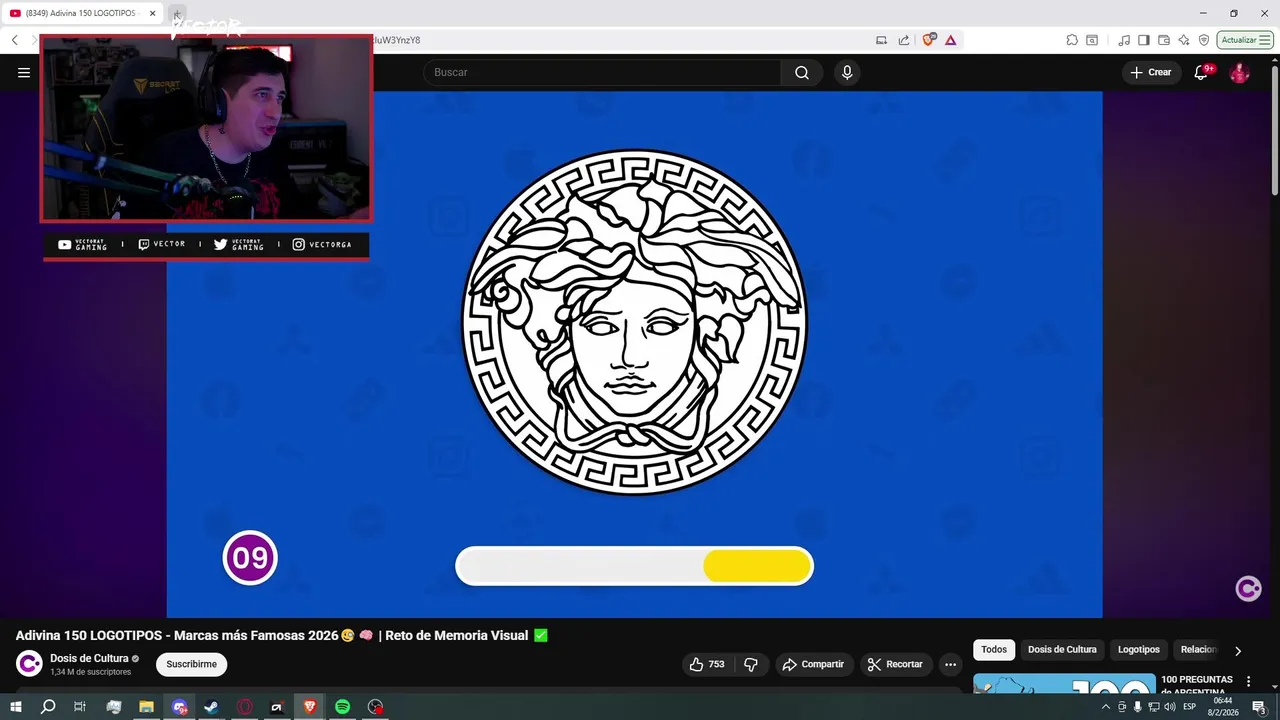Open the media control music note icon
This screenshot has width=1280, height=720.
click(x=1125, y=40)
